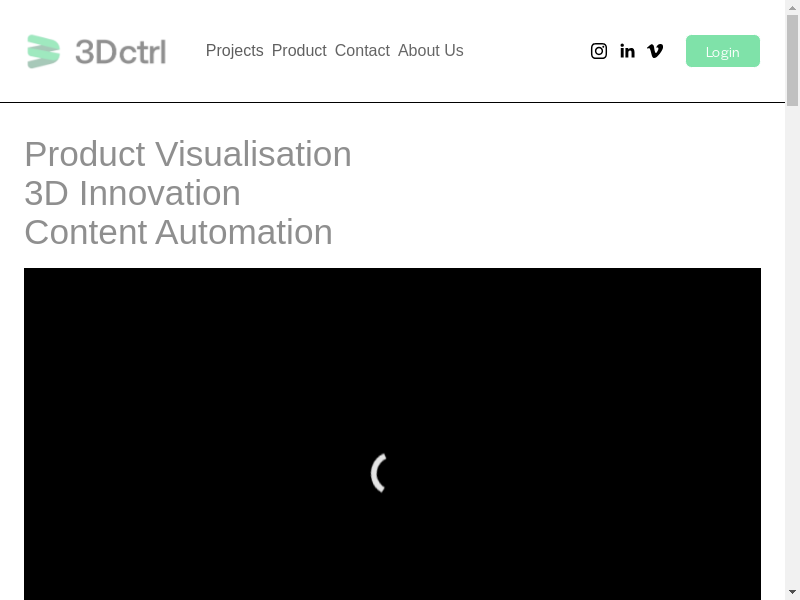Click the Product Visualisation heading

188,154
